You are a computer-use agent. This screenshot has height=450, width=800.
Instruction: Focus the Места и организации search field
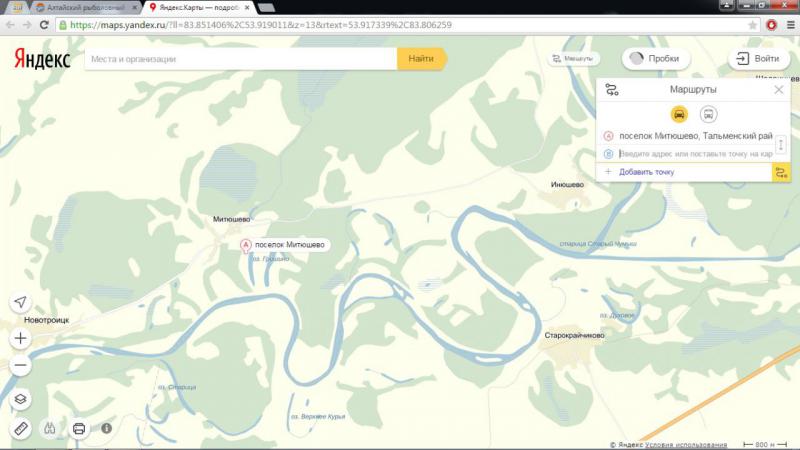click(x=240, y=59)
